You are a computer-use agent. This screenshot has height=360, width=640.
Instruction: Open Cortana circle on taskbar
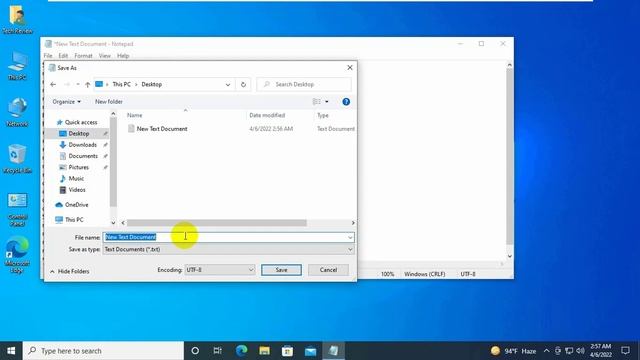click(x=195, y=351)
